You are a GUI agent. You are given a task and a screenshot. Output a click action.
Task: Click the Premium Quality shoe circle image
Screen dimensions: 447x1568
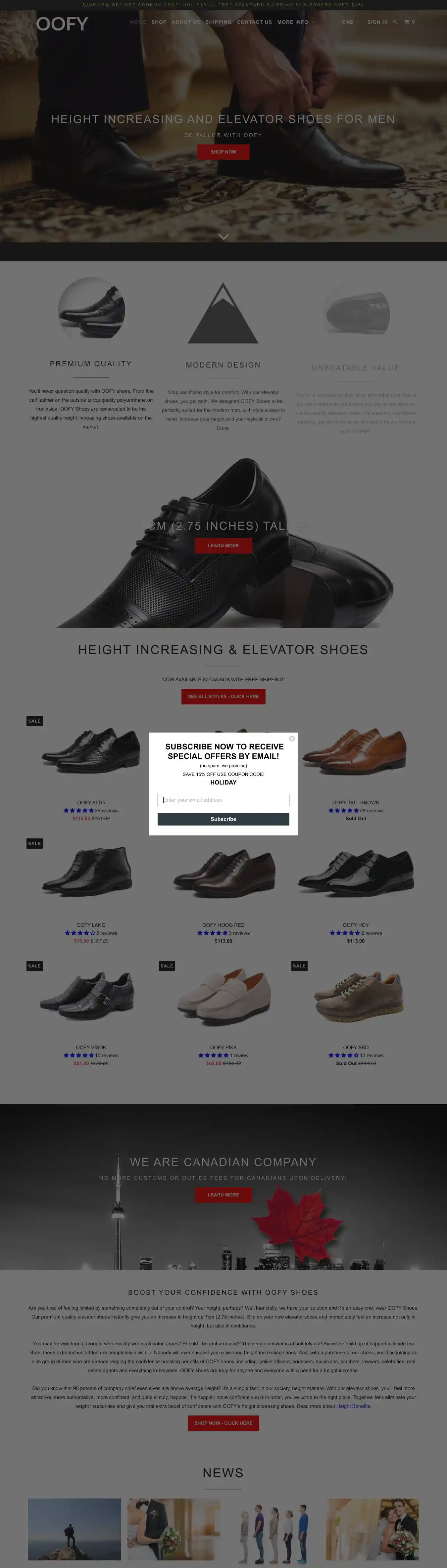pos(91,310)
